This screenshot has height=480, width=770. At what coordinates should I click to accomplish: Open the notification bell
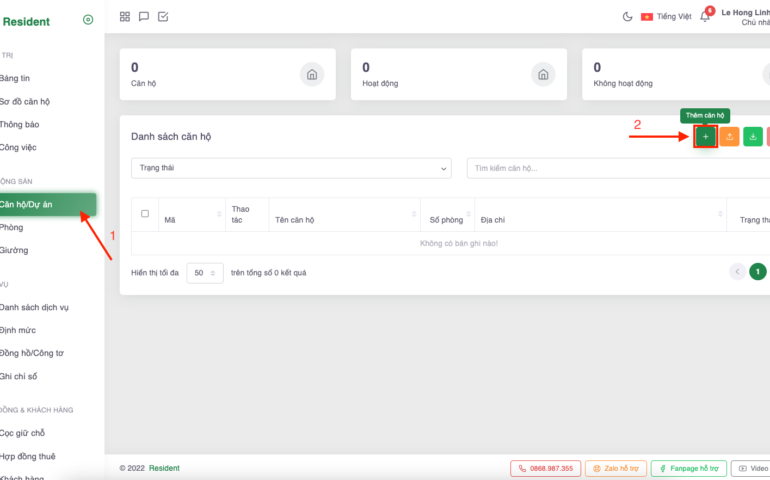[x=705, y=17]
